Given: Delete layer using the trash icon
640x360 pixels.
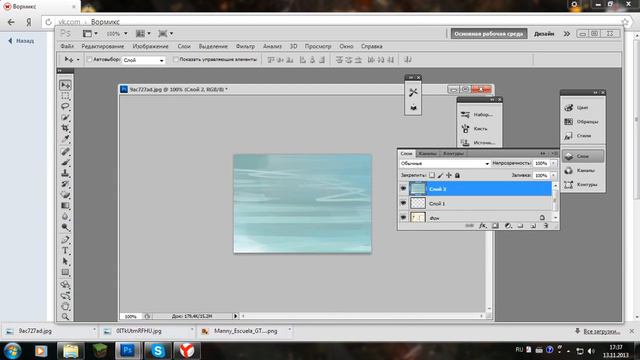Looking at the screenshot, I should pyautogui.click(x=546, y=225).
